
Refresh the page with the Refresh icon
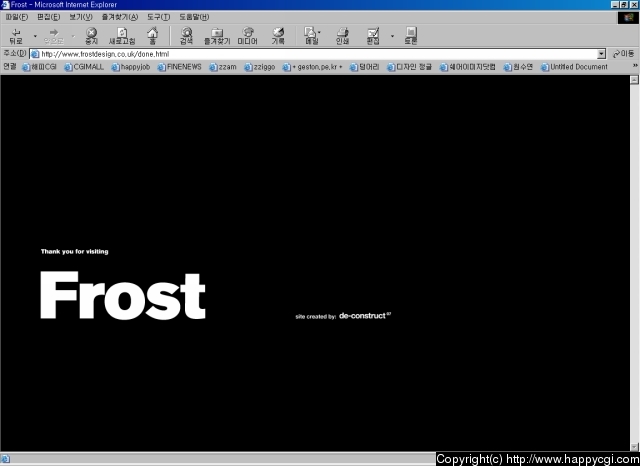point(122,36)
